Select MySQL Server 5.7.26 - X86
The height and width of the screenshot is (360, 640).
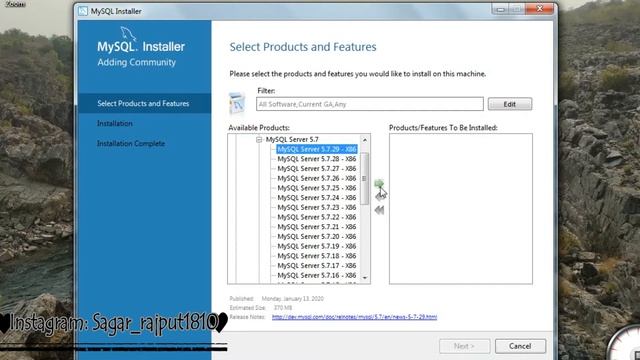click(x=317, y=178)
